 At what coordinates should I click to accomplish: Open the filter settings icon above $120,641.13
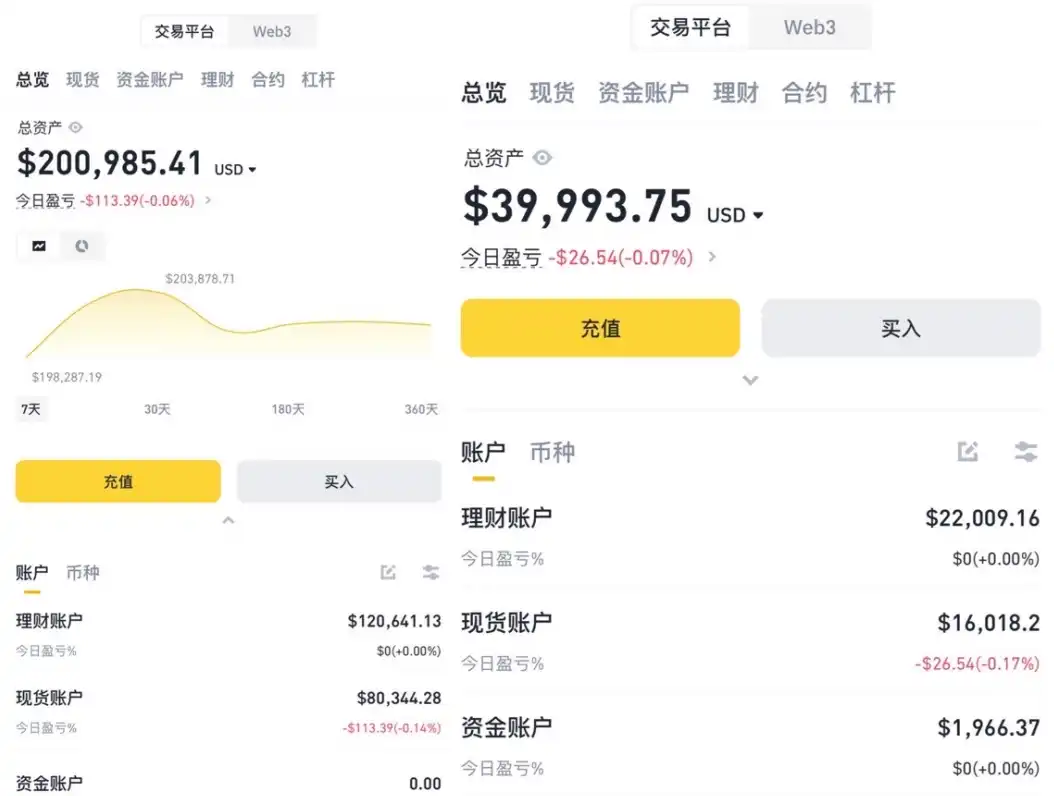tap(430, 572)
